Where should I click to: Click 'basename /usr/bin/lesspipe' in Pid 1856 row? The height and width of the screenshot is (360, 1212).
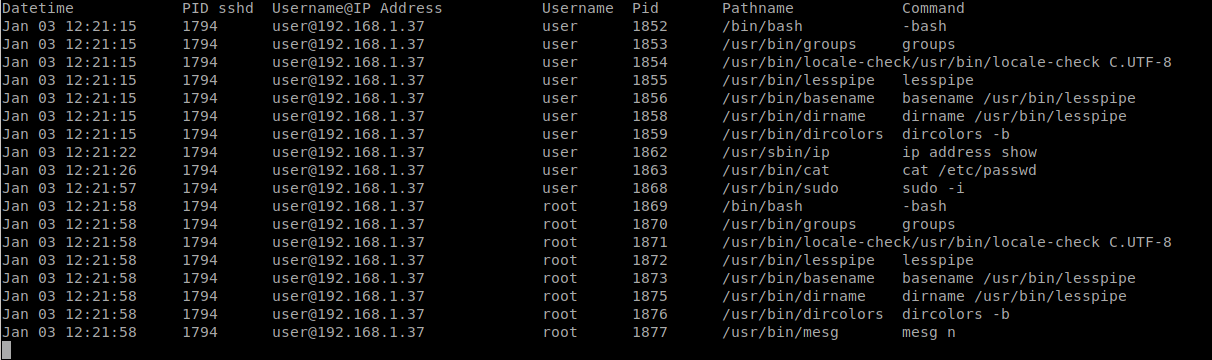click(x=1018, y=98)
